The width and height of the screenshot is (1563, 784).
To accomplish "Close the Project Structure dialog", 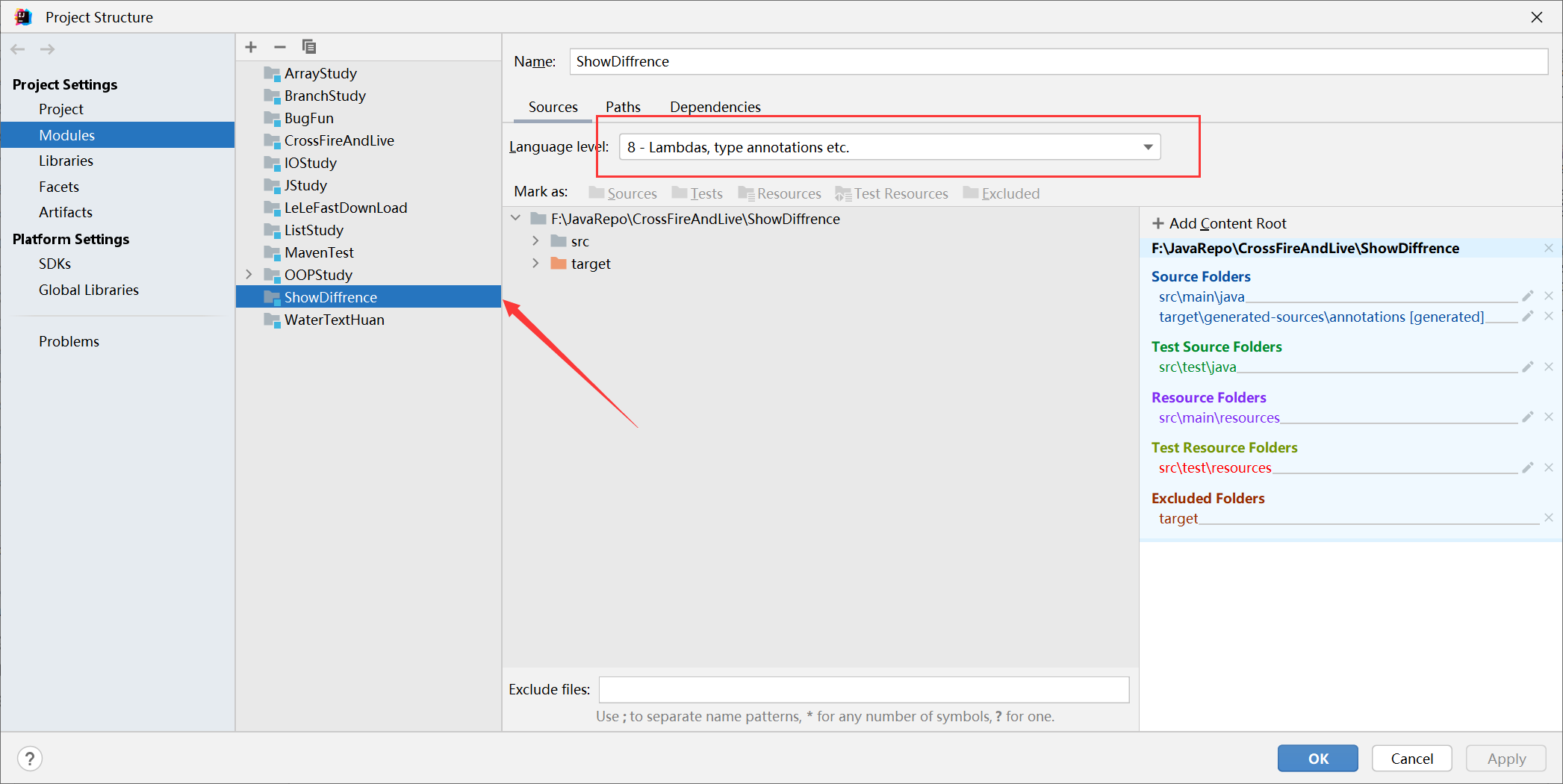I will point(1536,16).
